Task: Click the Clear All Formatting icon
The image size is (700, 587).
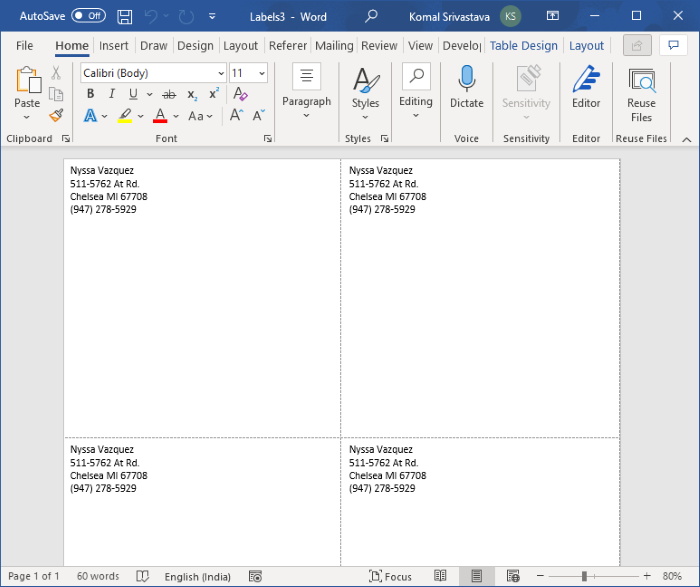Action: click(x=240, y=94)
